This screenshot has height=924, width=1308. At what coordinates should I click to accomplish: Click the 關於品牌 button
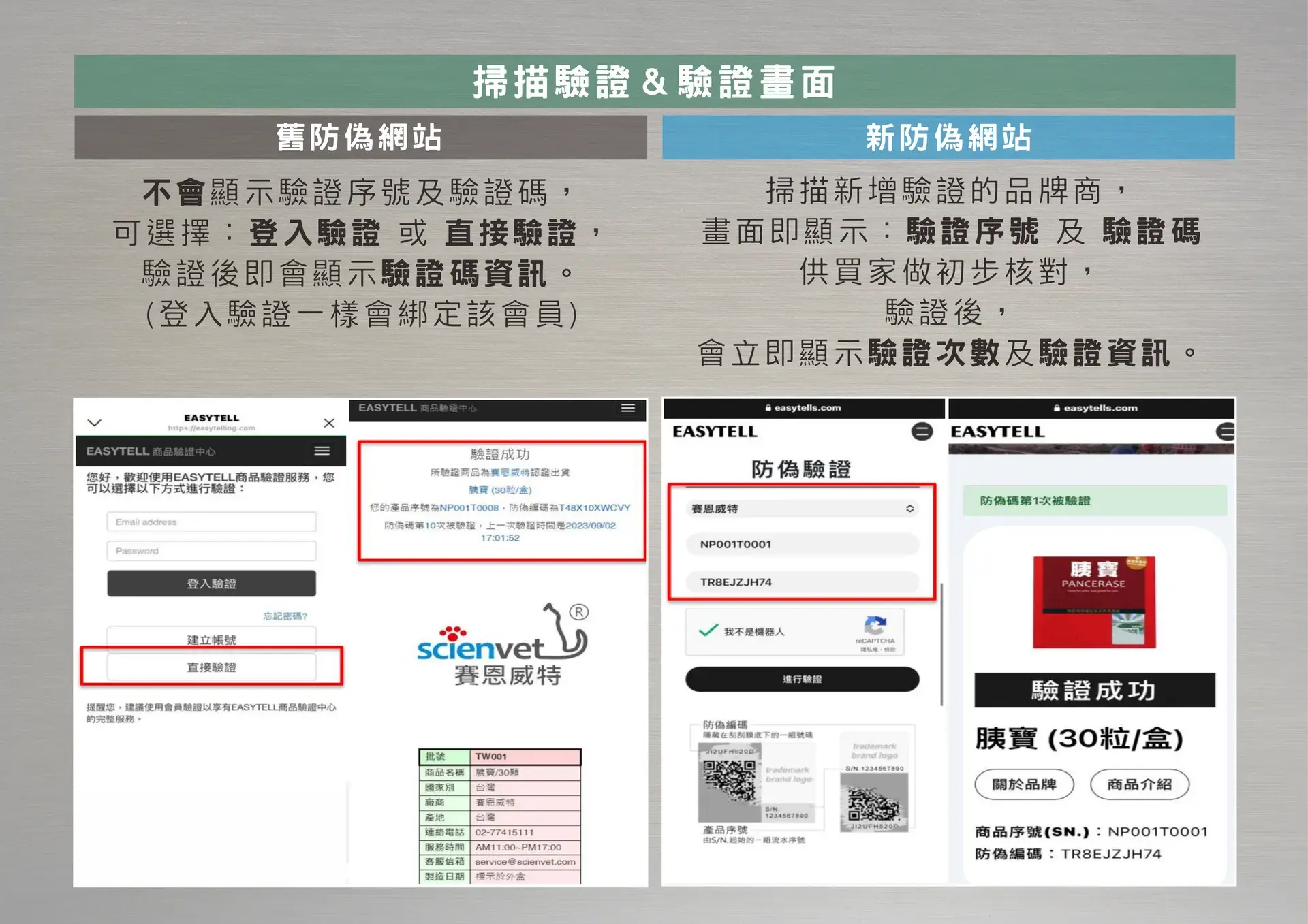click(x=1024, y=784)
